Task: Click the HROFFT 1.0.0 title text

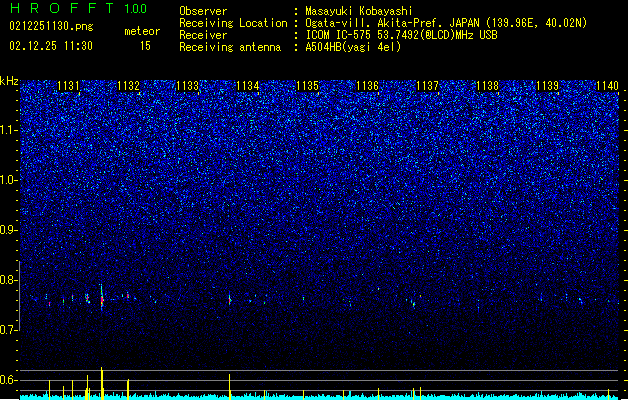Action: [78, 8]
